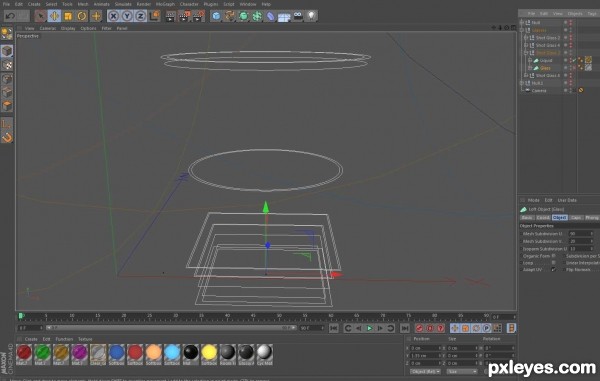Click Mesh Subdivision U value field

click(580, 234)
